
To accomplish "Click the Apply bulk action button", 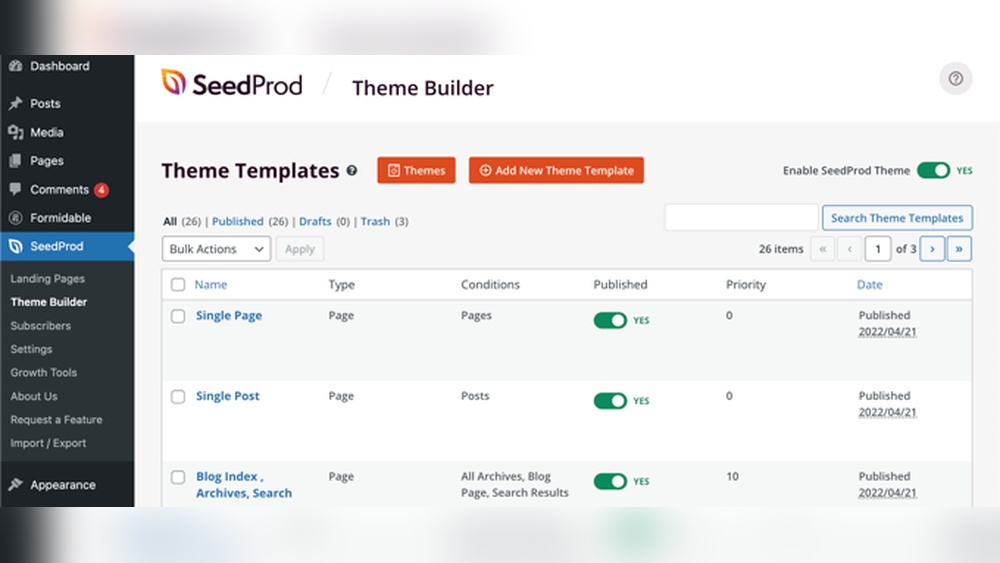I will (300, 249).
